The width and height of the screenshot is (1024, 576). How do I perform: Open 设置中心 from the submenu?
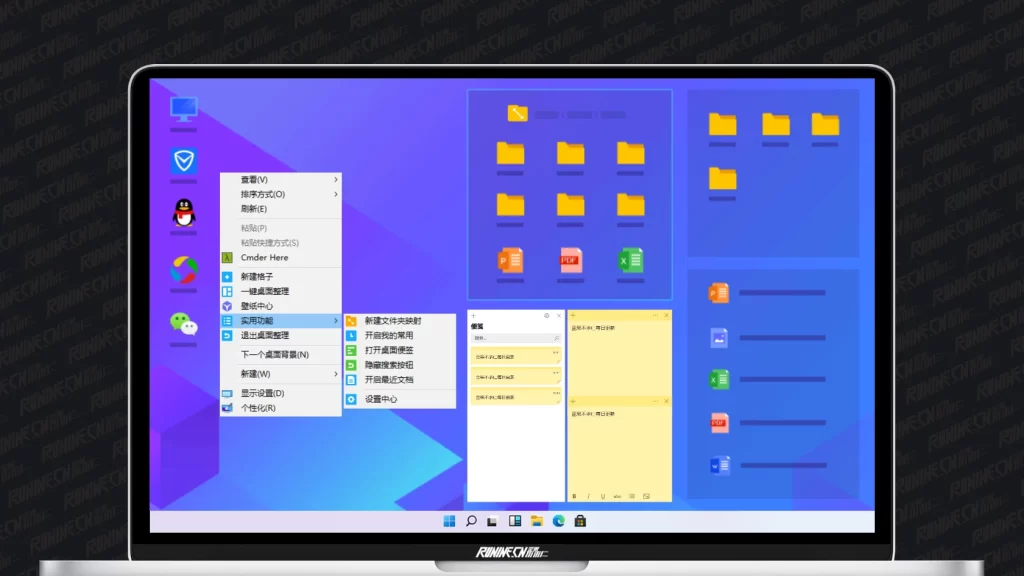(x=380, y=399)
